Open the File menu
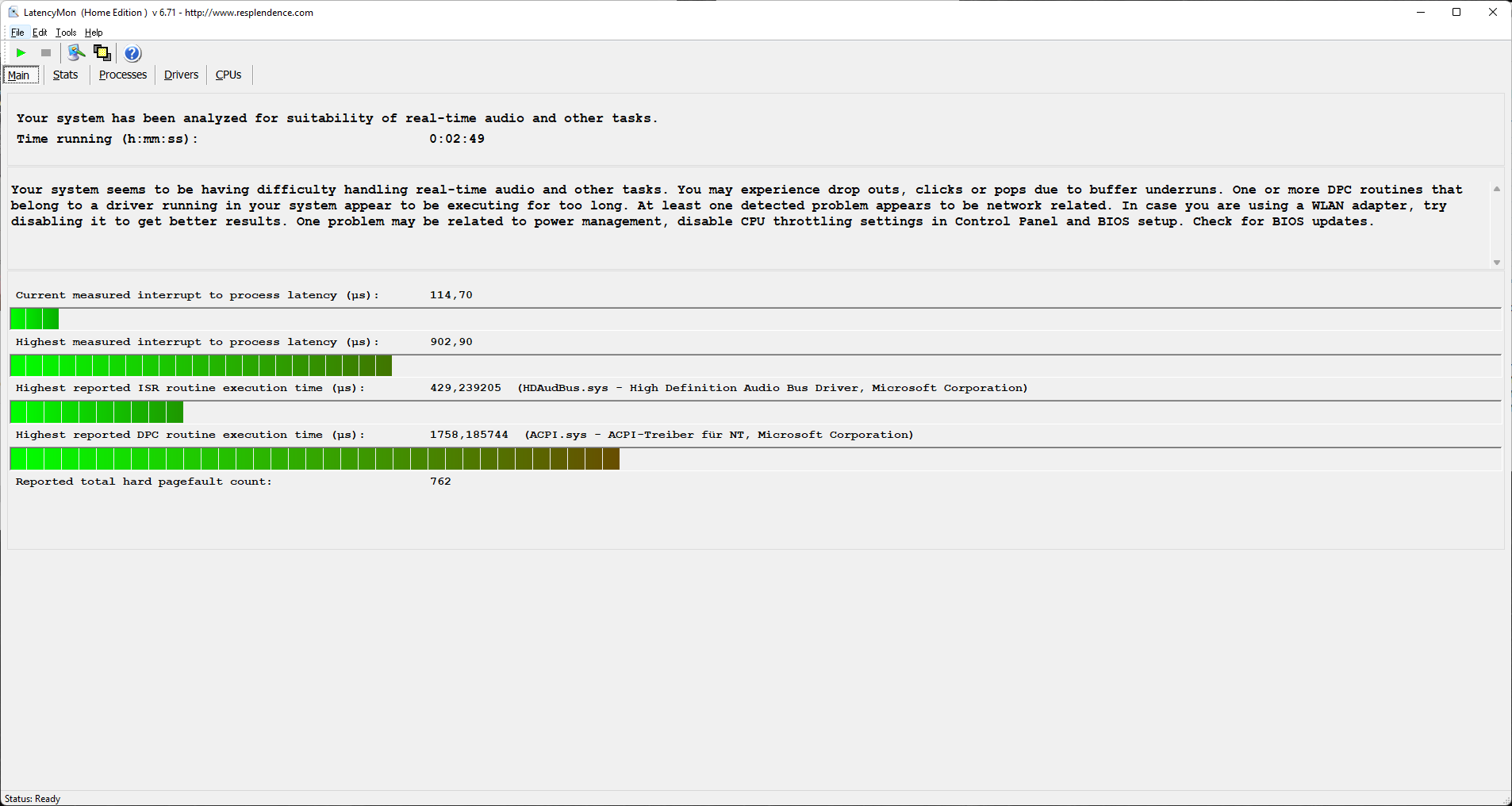The height and width of the screenshot is (806, 1512). (17, 33)
